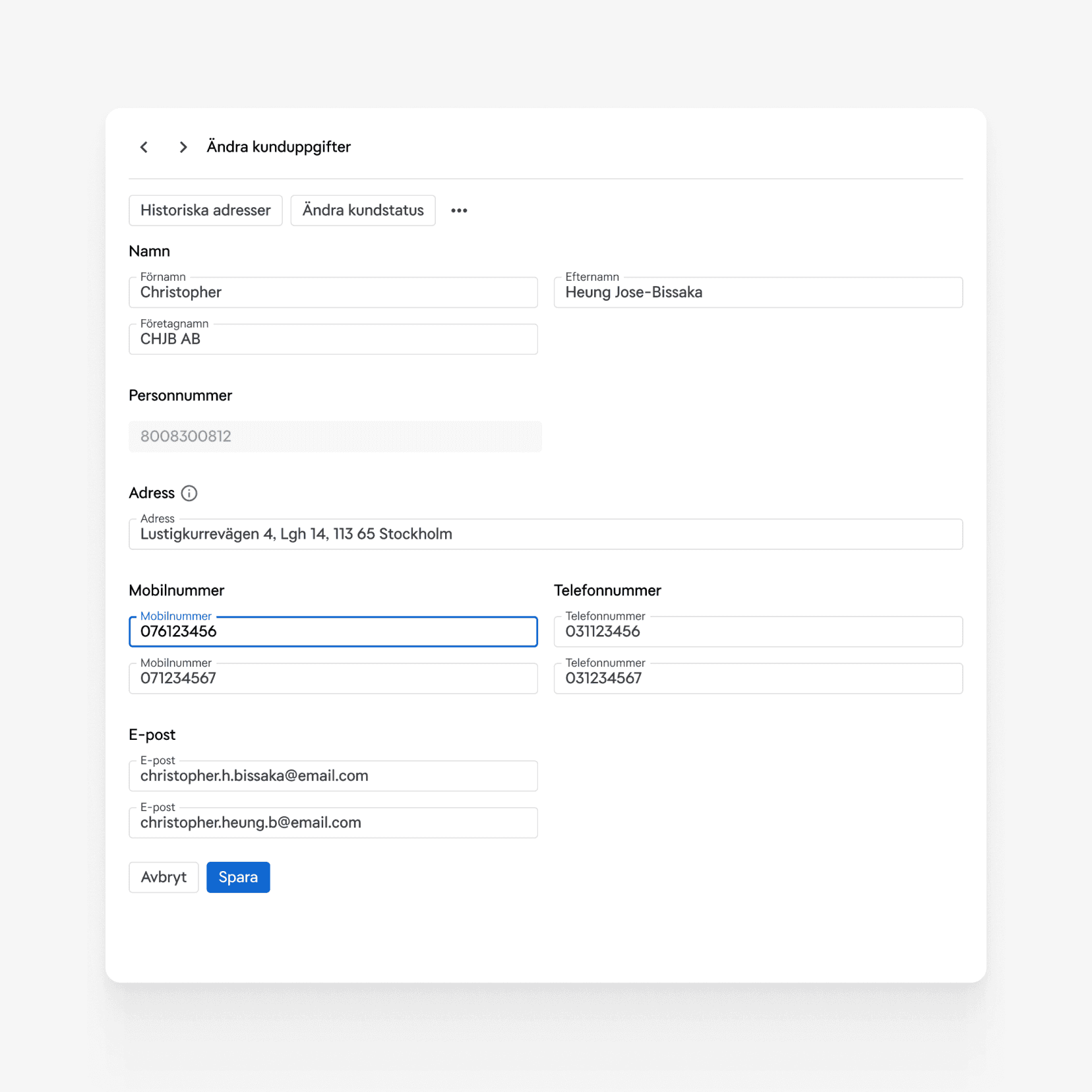Focus the first Mobilnummer field 076123456
The image size is (1092, 1092).
pos(333,632)
